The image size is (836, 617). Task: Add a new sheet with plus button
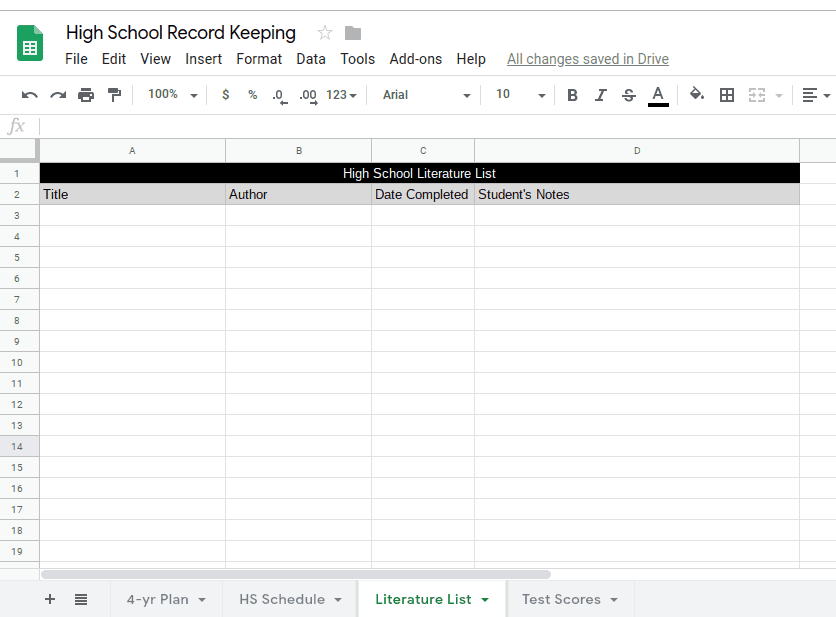click(50, 599)
